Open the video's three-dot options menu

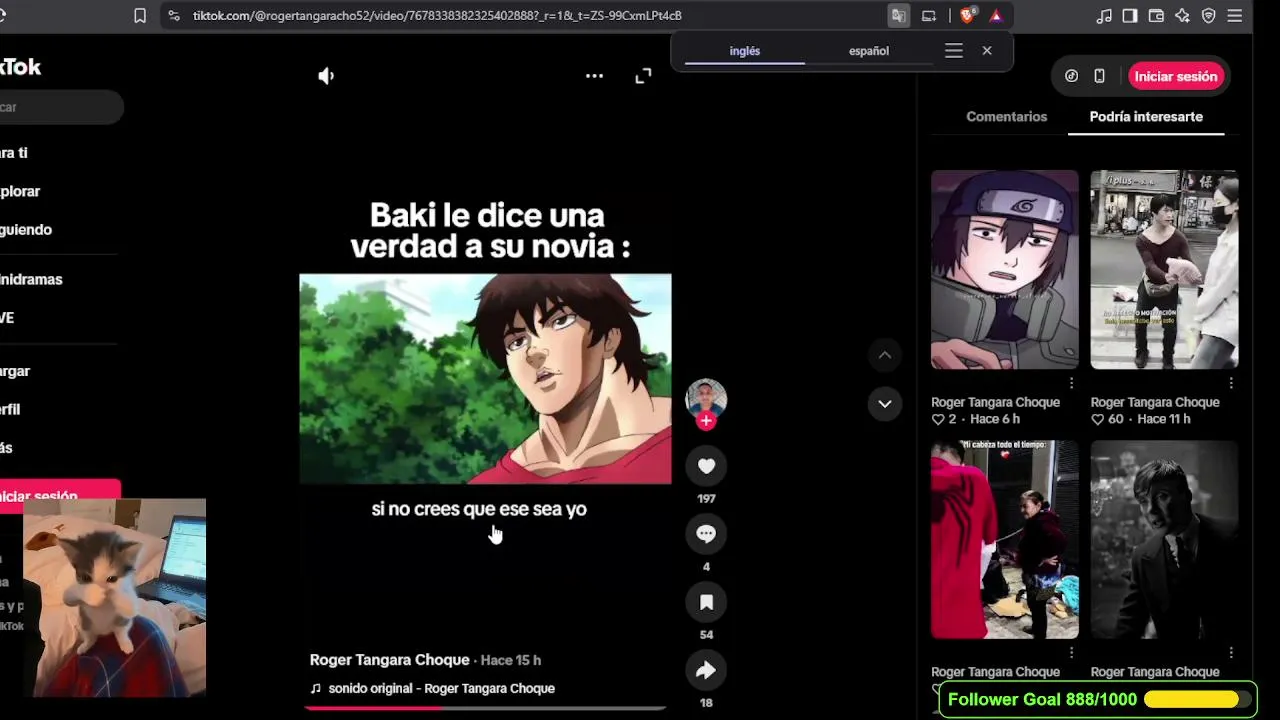(594, 76)
